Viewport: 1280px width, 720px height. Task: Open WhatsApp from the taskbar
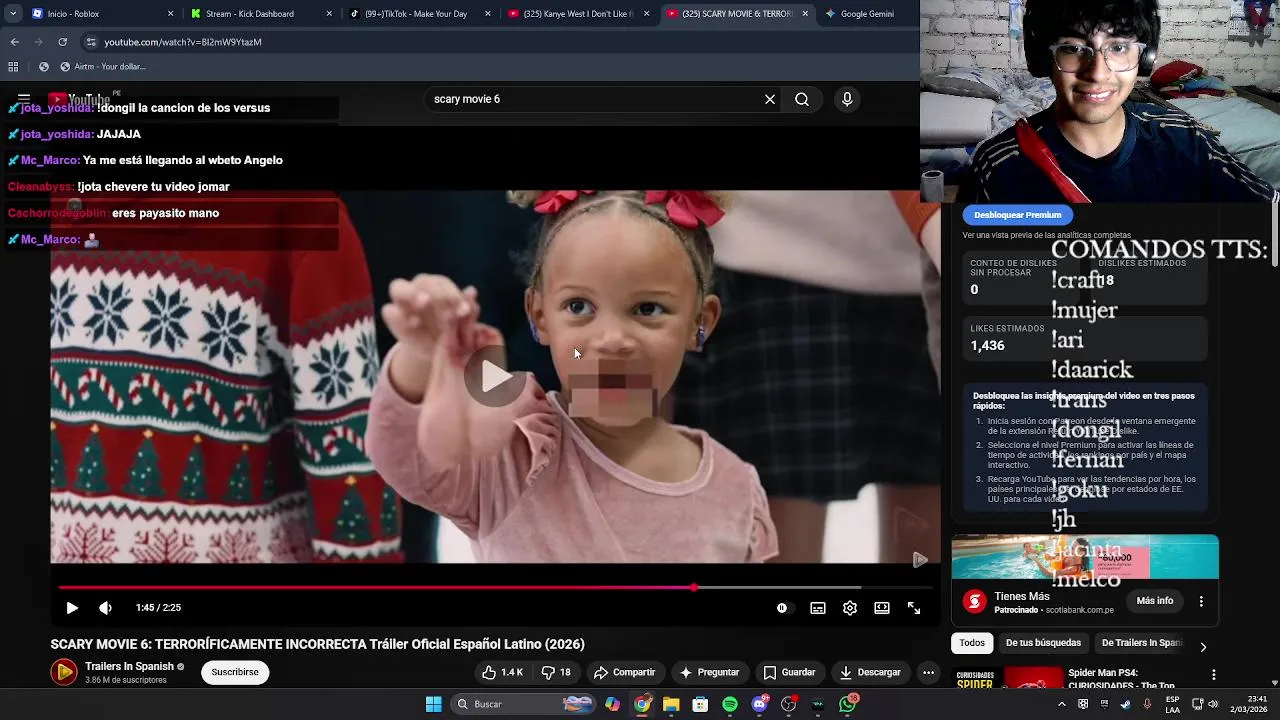pos(848,704)
